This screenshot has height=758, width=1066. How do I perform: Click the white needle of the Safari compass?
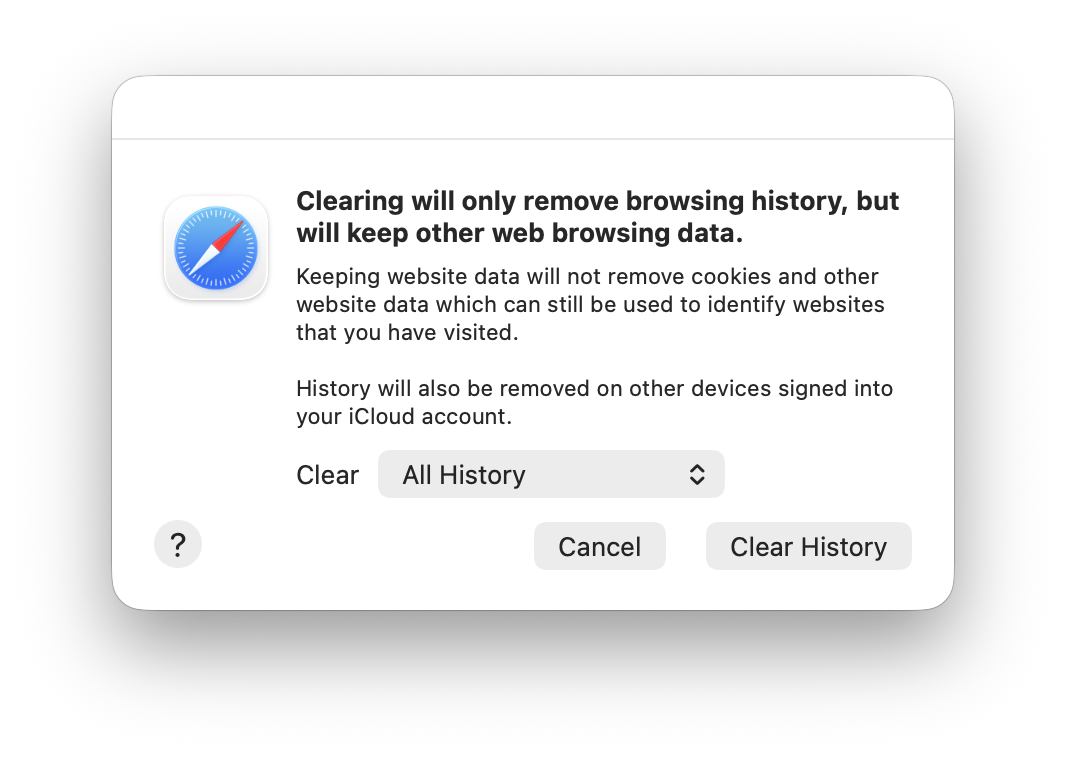pos(203,261)
